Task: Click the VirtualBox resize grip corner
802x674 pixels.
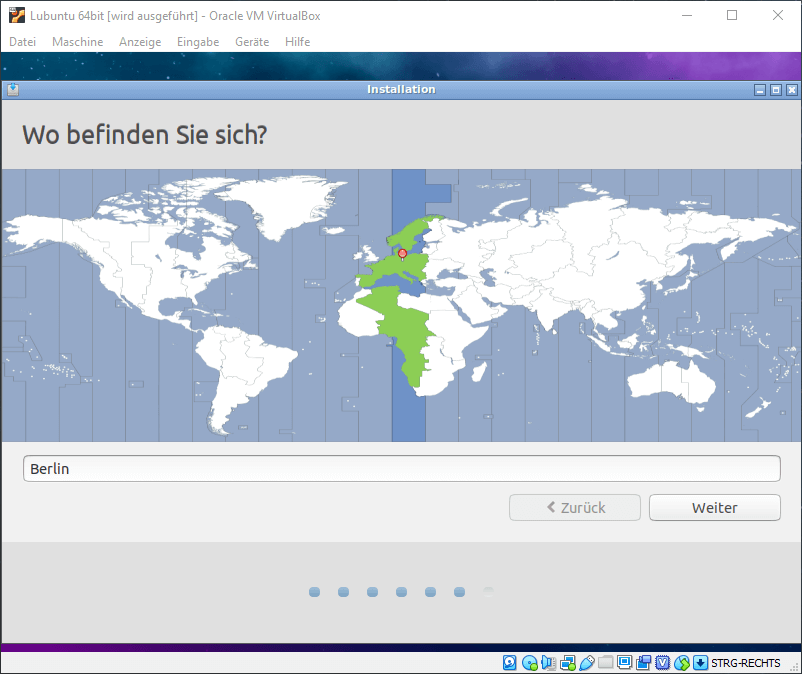Action: tap(795, 668)
